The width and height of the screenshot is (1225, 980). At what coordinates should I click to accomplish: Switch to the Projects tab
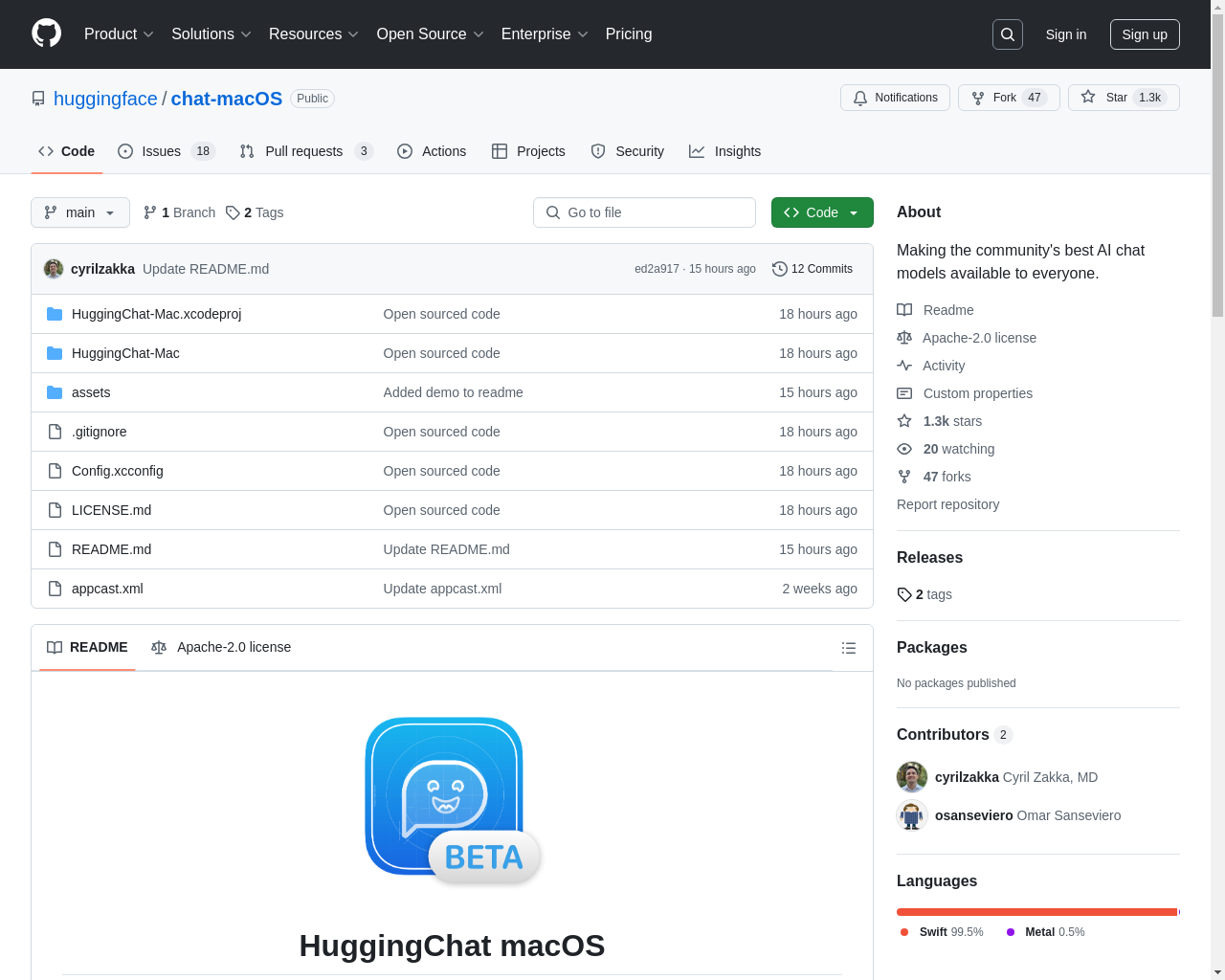528,151
